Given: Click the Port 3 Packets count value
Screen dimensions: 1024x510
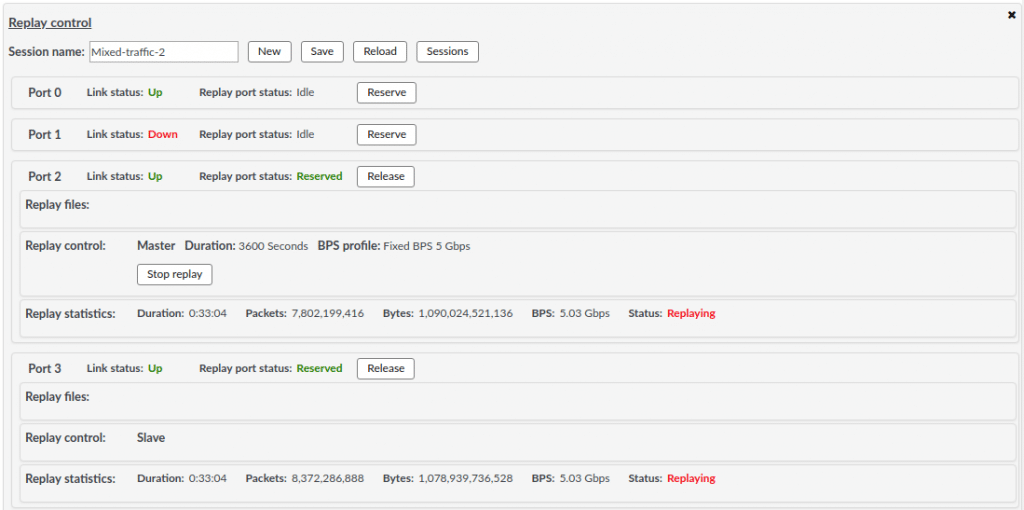Looking at the screenshot, I should pyautogui.click(x=328, y=479).
